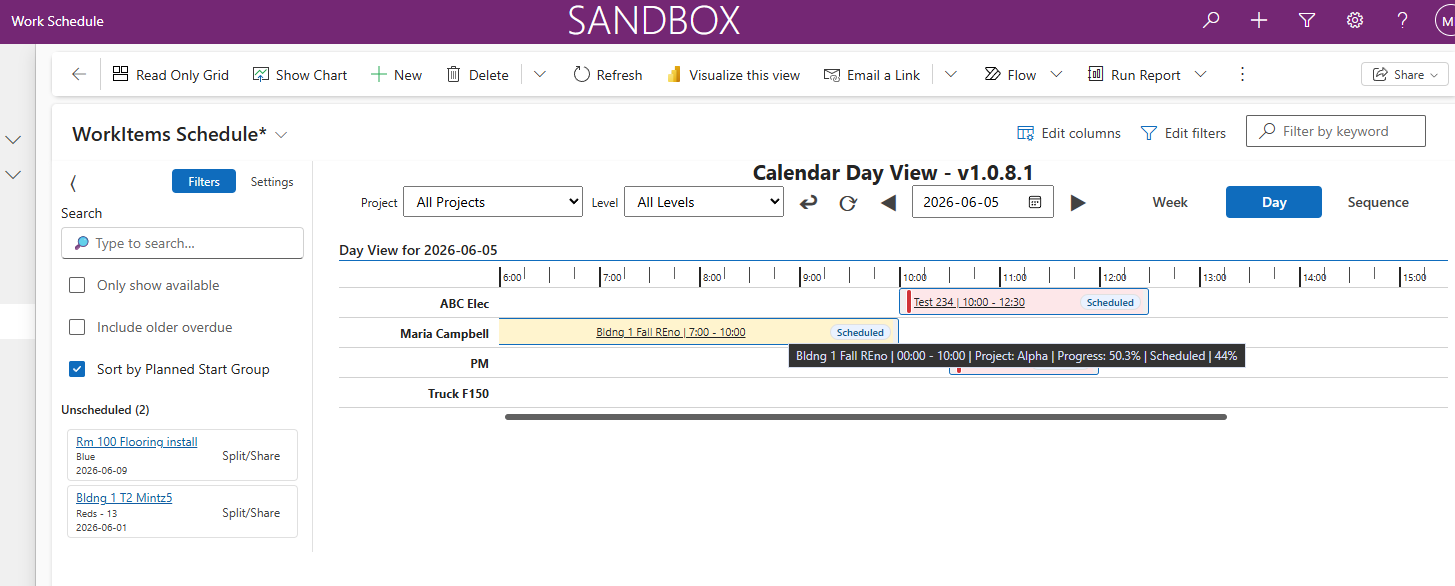Click Visualize this view
This screenshot has height=586, width=1455.
coord(733,74)
